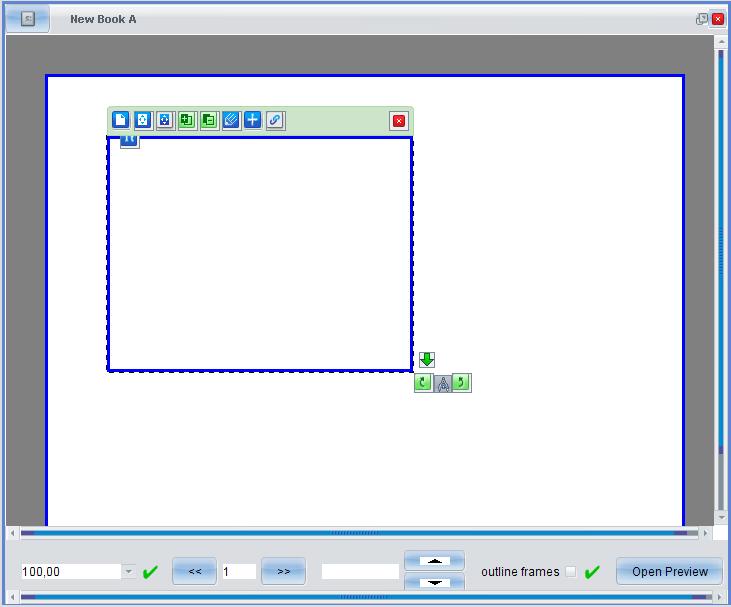This screenshot has height=607, width=731.
Task: Click the canvas vertical scrollbar track
Action: click(x=721, y=280)
